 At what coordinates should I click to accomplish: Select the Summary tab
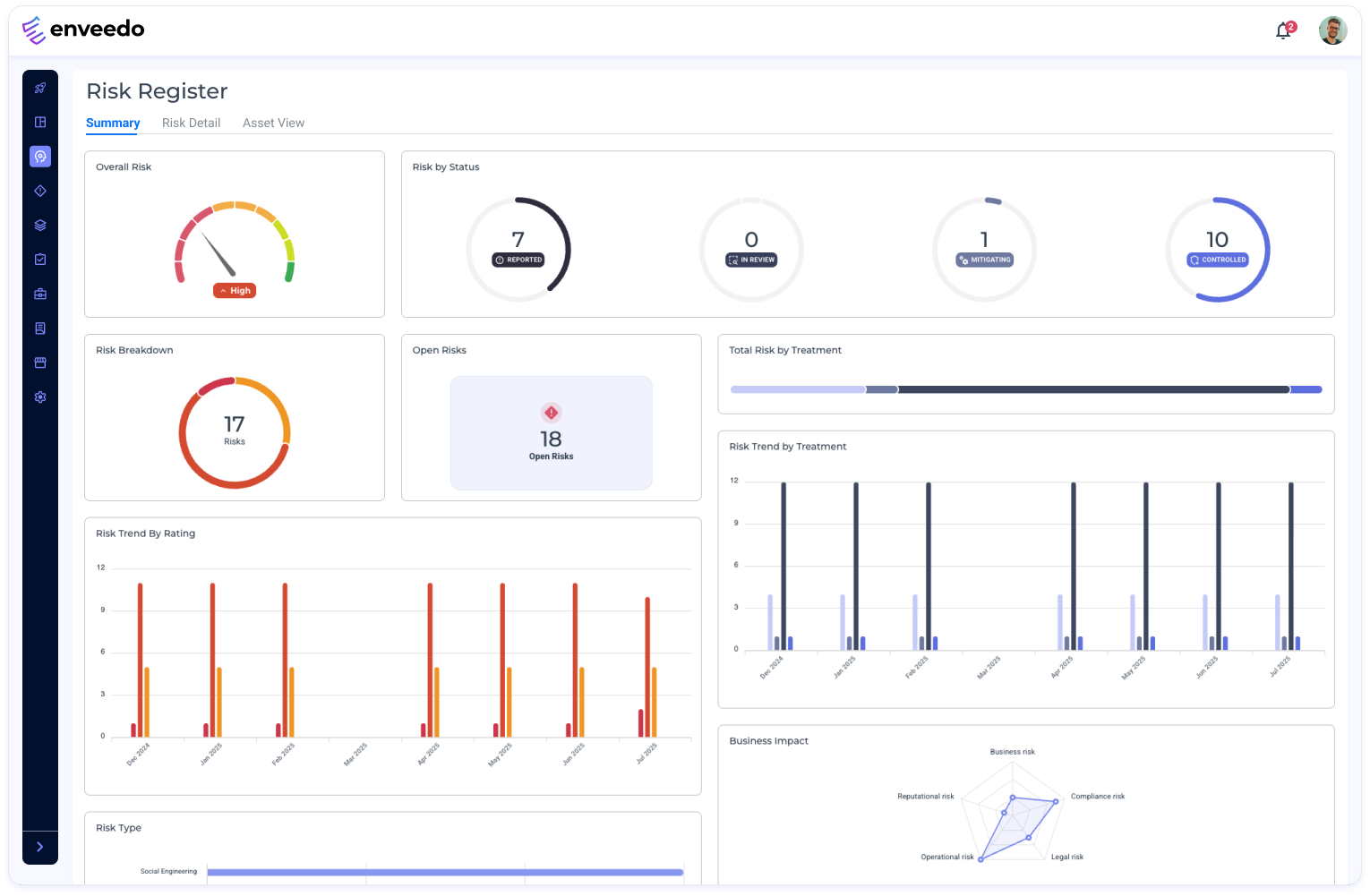(x=113, y=123)
